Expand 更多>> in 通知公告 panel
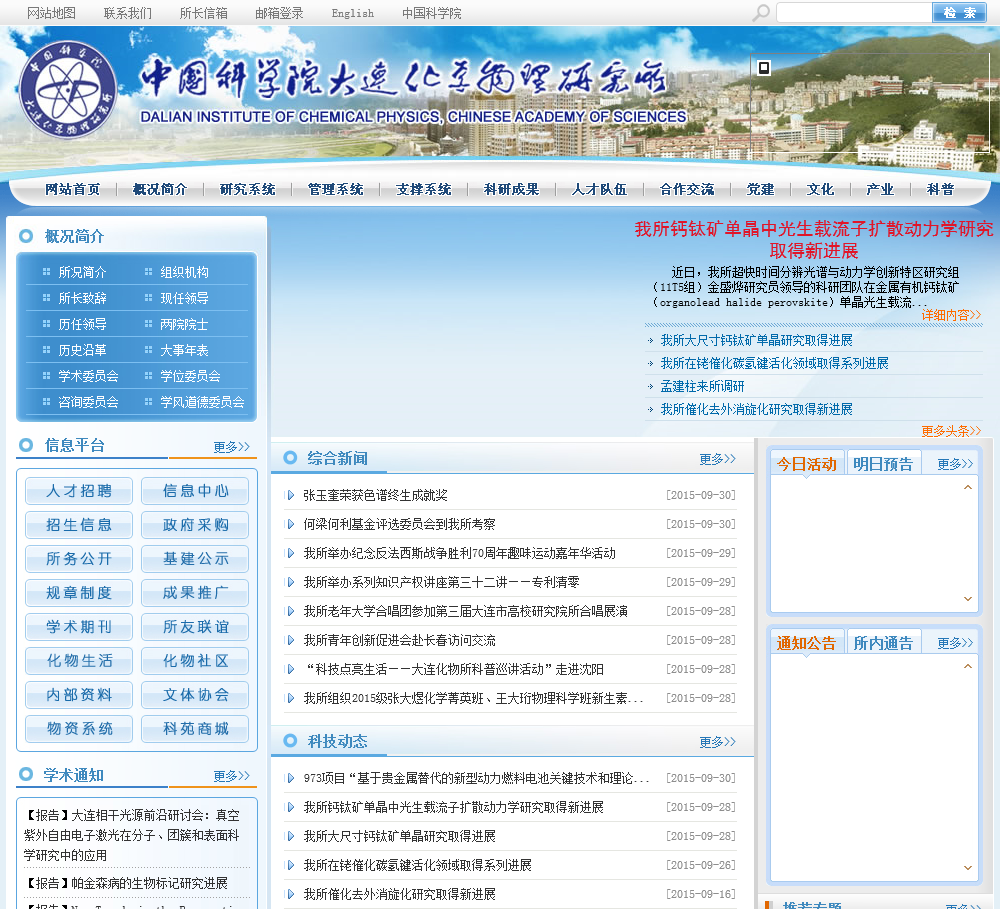The height and width of the screenshot is (909, 1000). 955,643
